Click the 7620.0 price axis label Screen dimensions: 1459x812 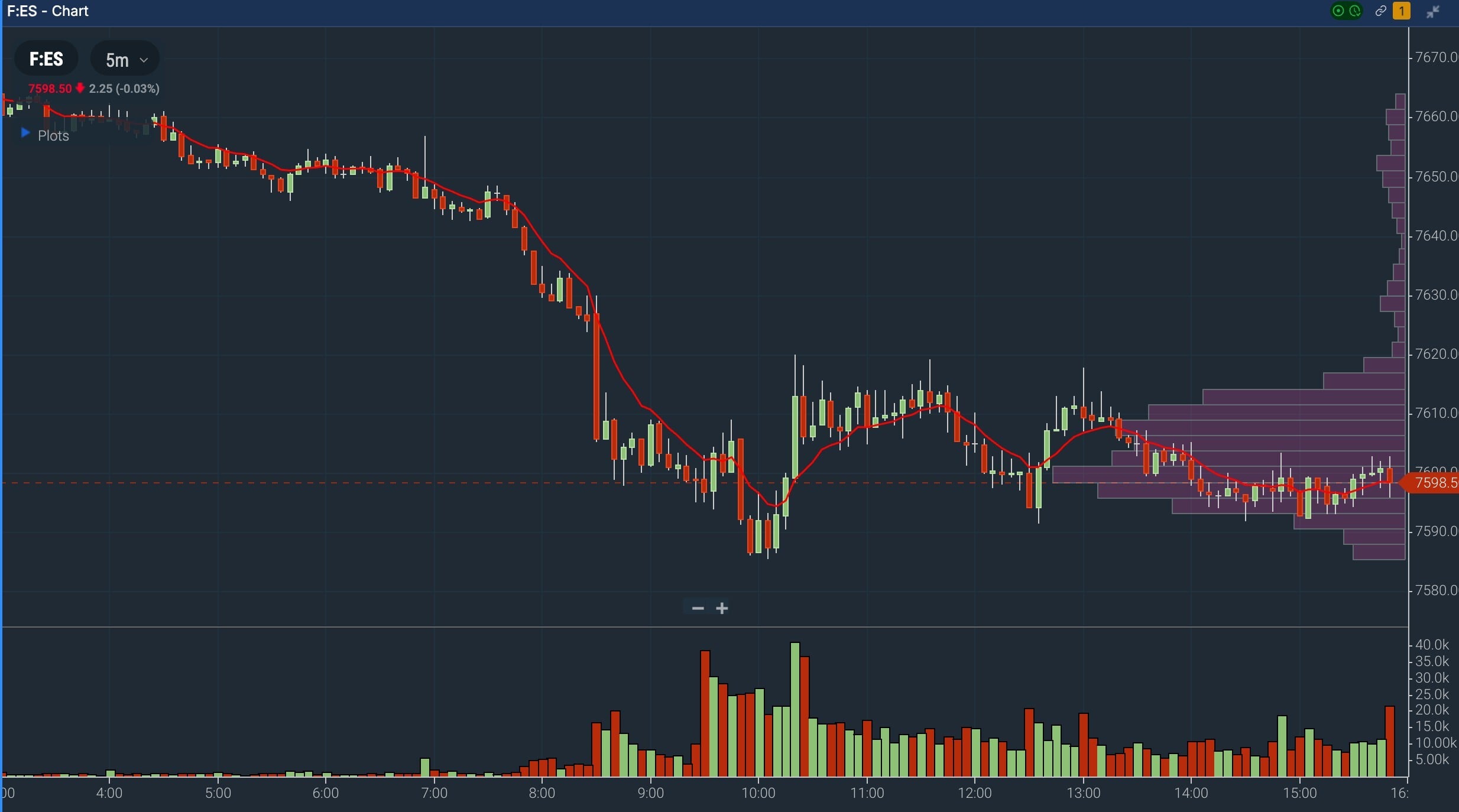[x=1436, y=354]
